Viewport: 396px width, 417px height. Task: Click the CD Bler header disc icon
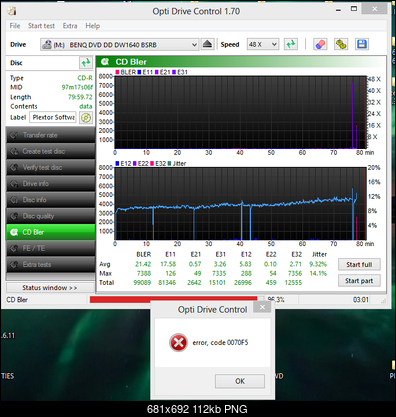[105, 62]
